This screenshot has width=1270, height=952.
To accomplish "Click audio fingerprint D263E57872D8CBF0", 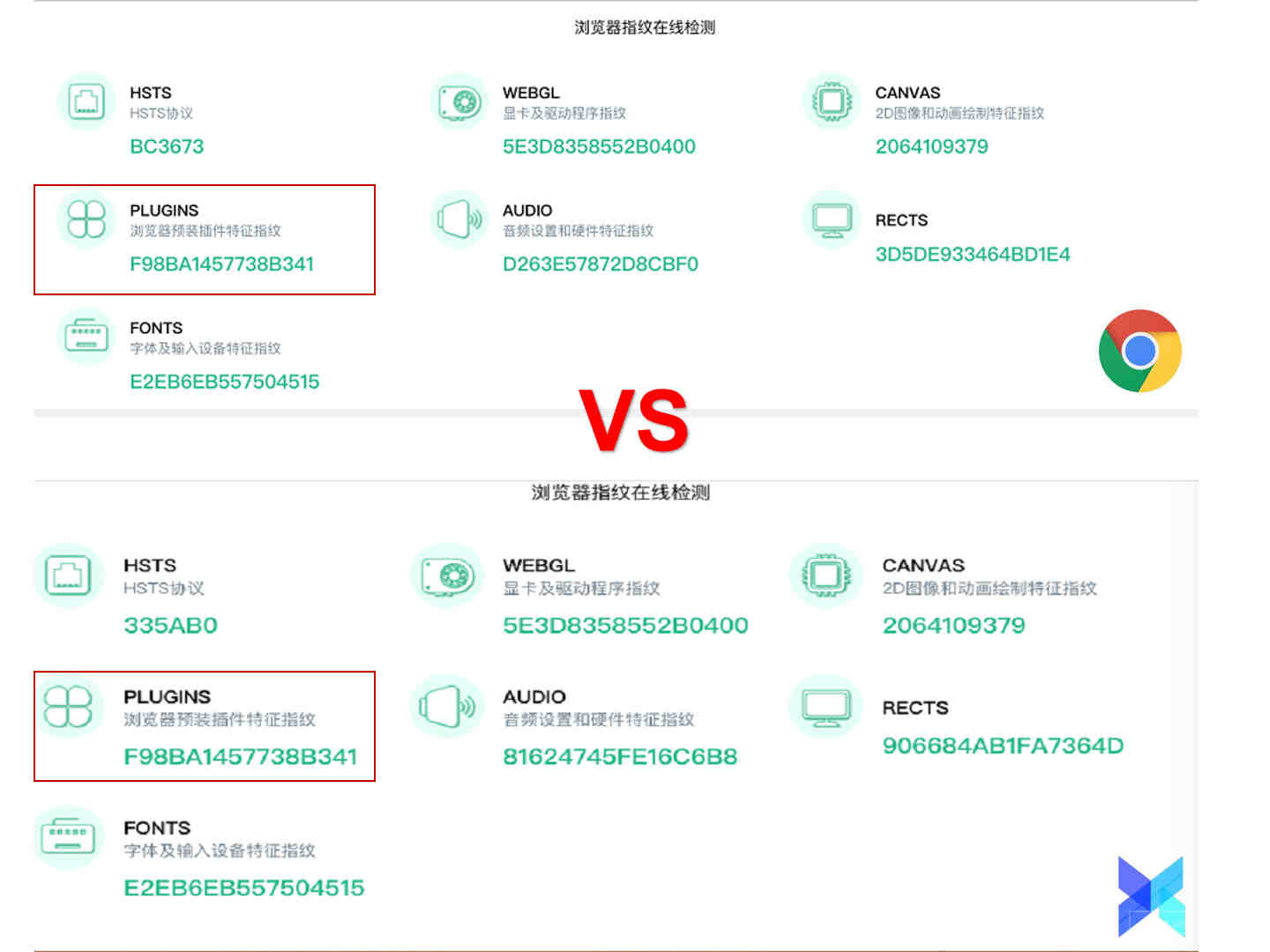I will 601,264.
